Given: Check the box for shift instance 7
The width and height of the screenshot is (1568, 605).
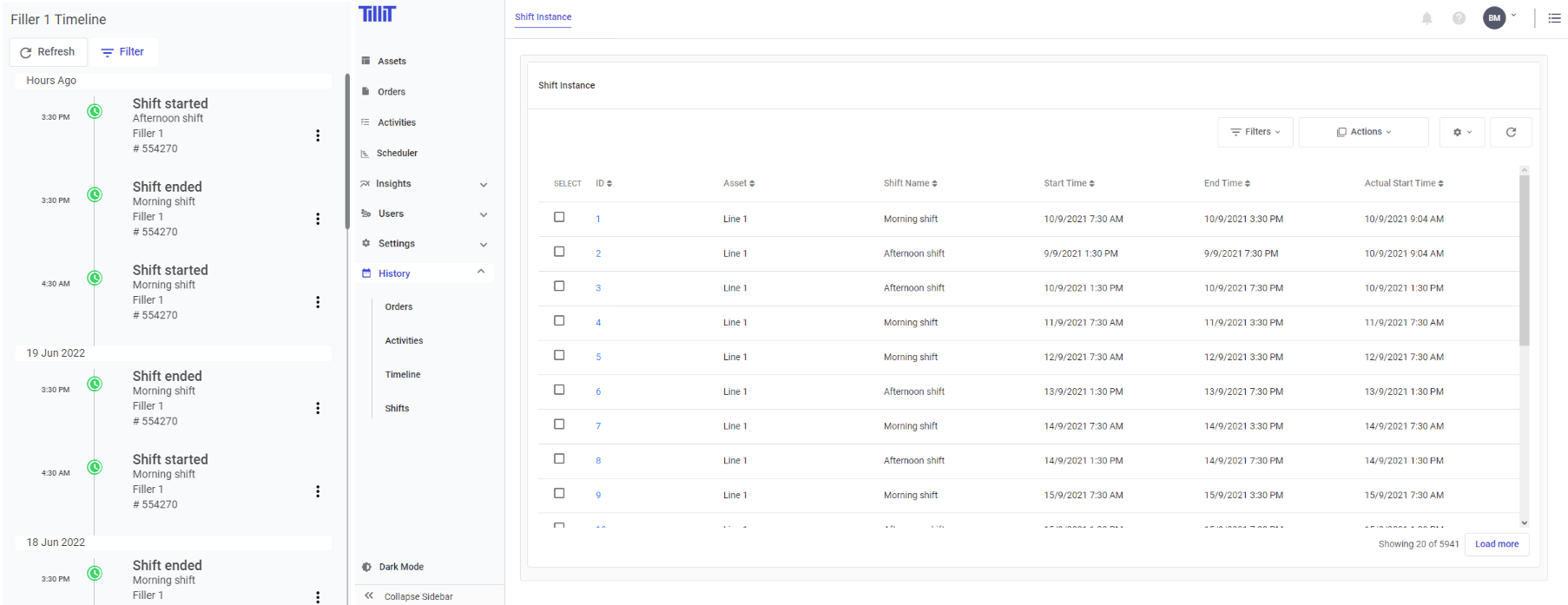Looking at the screenshot, I should (559, 424).
